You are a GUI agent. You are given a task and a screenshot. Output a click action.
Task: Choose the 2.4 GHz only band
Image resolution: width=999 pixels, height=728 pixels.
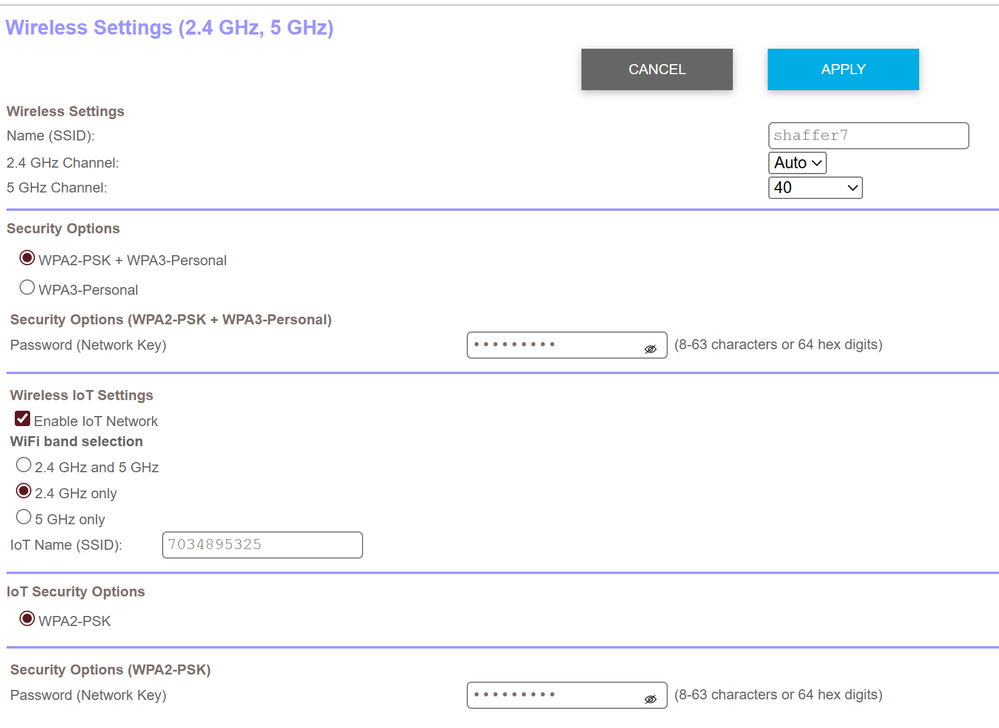[24, 492]
